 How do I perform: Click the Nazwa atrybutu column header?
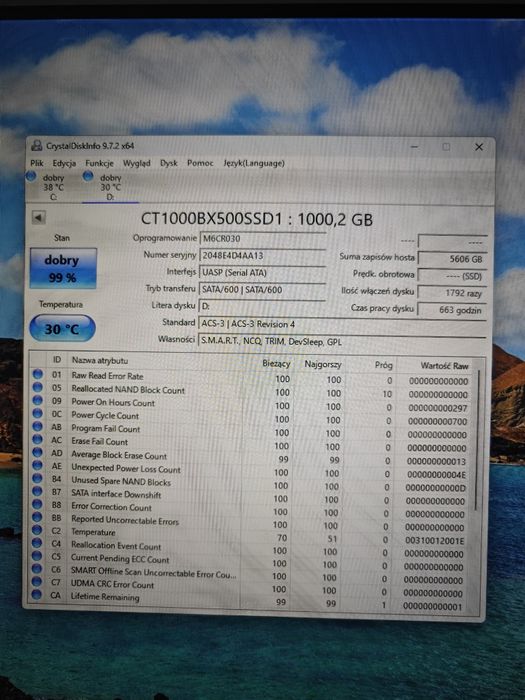tap(100, 360)
